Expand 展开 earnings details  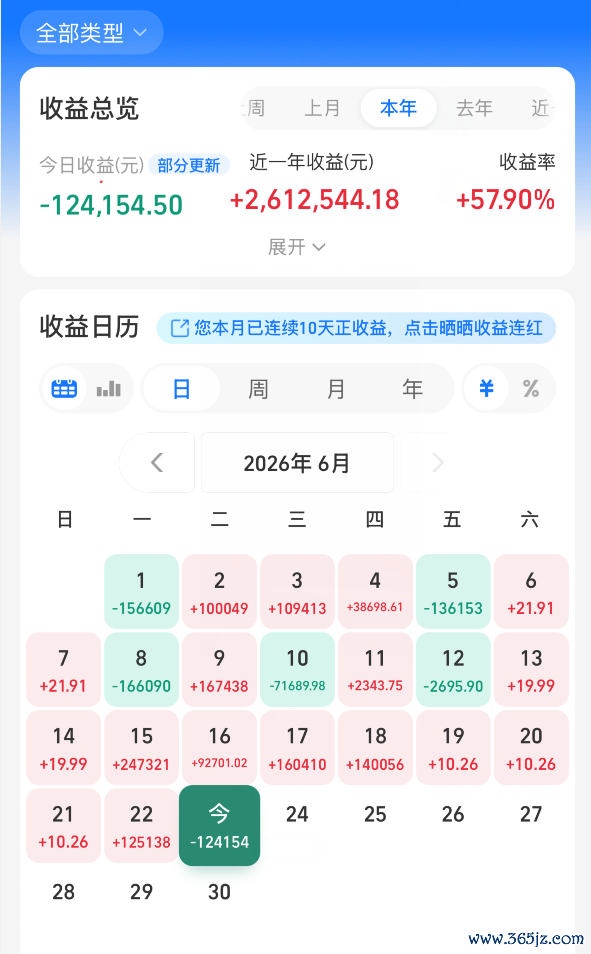pos(296,247)
